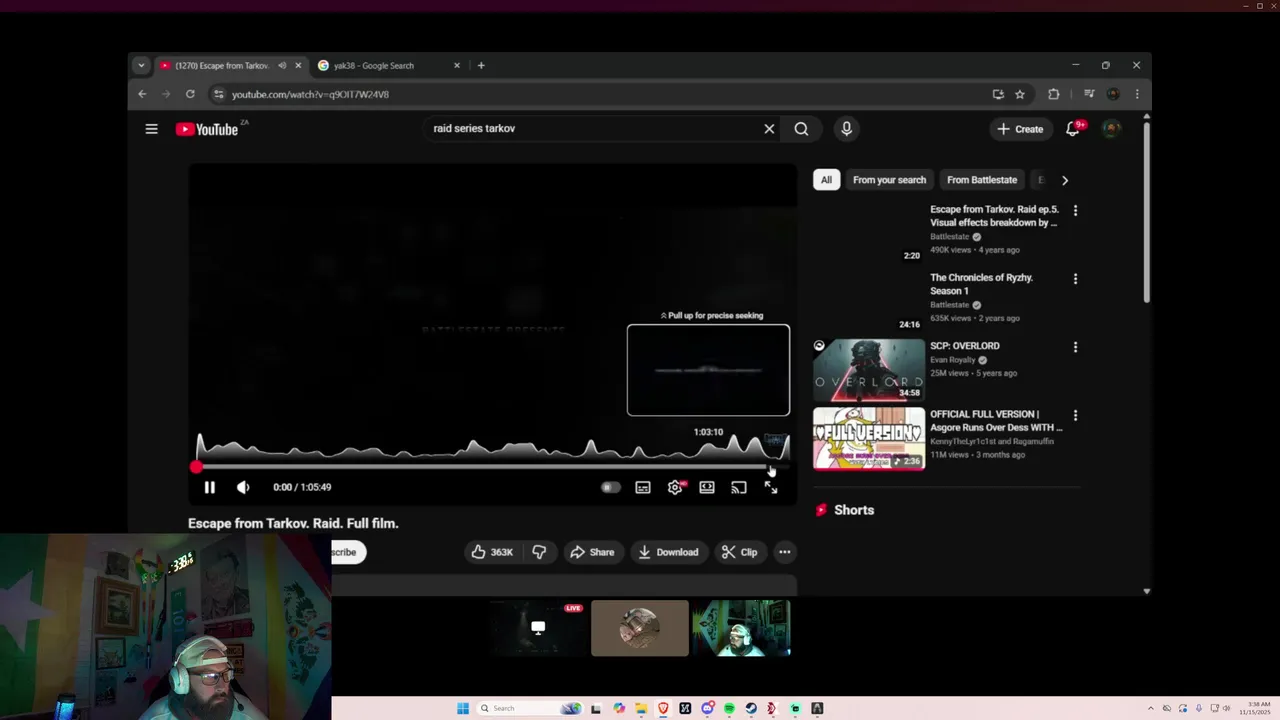View site information icon in address bar

coord(219,94)
